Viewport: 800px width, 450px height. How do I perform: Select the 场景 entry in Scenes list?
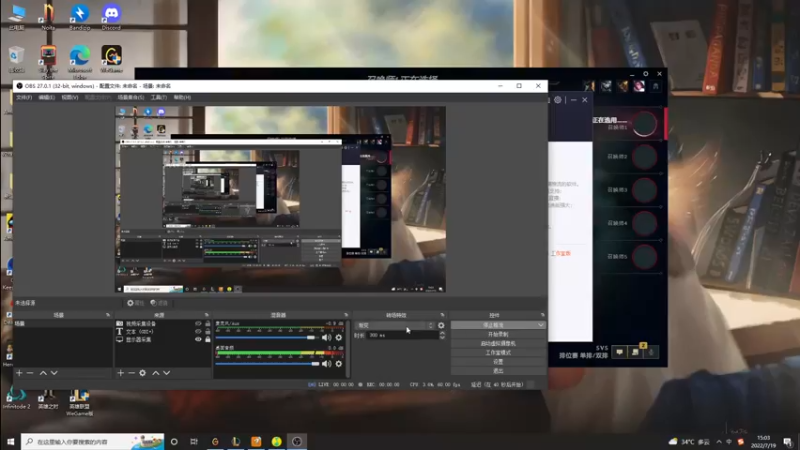(62, 323)
